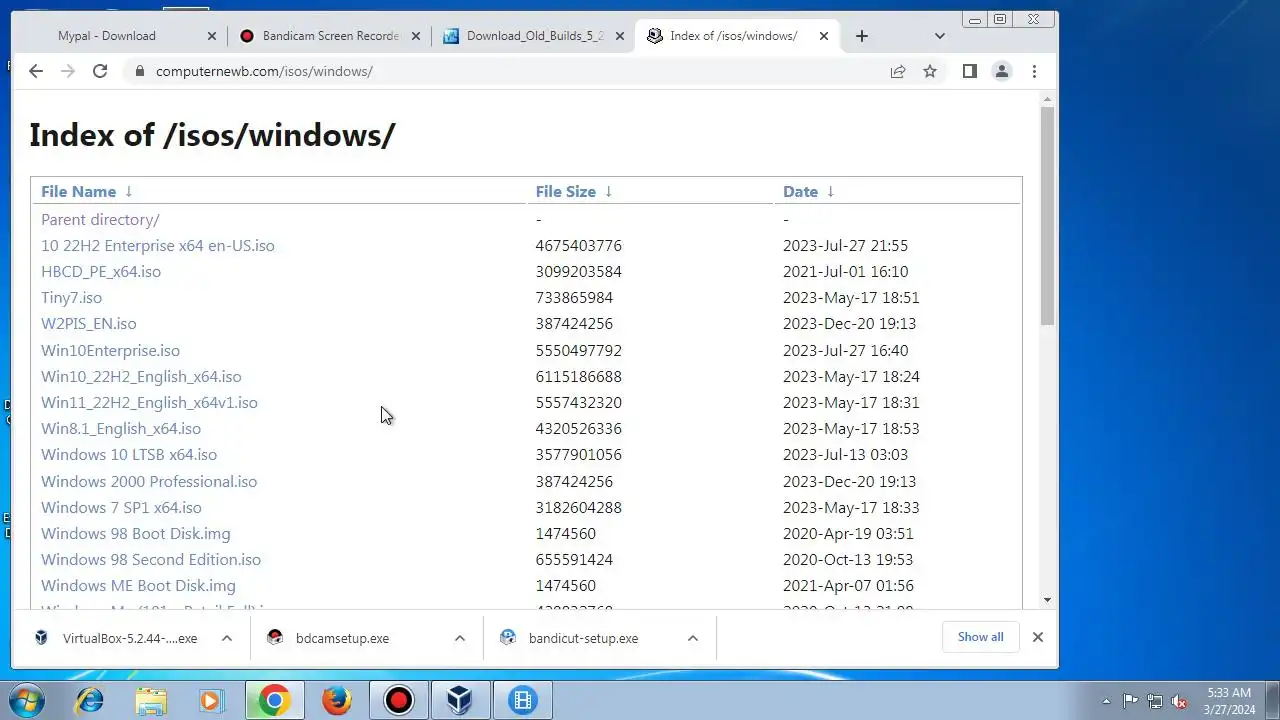Image resolution: width=1280 pixels, height=720 pixels.
Task: Switch to Bandicam Screen Recorder tab
Action: pyautogui.click(x=330, y=36)
